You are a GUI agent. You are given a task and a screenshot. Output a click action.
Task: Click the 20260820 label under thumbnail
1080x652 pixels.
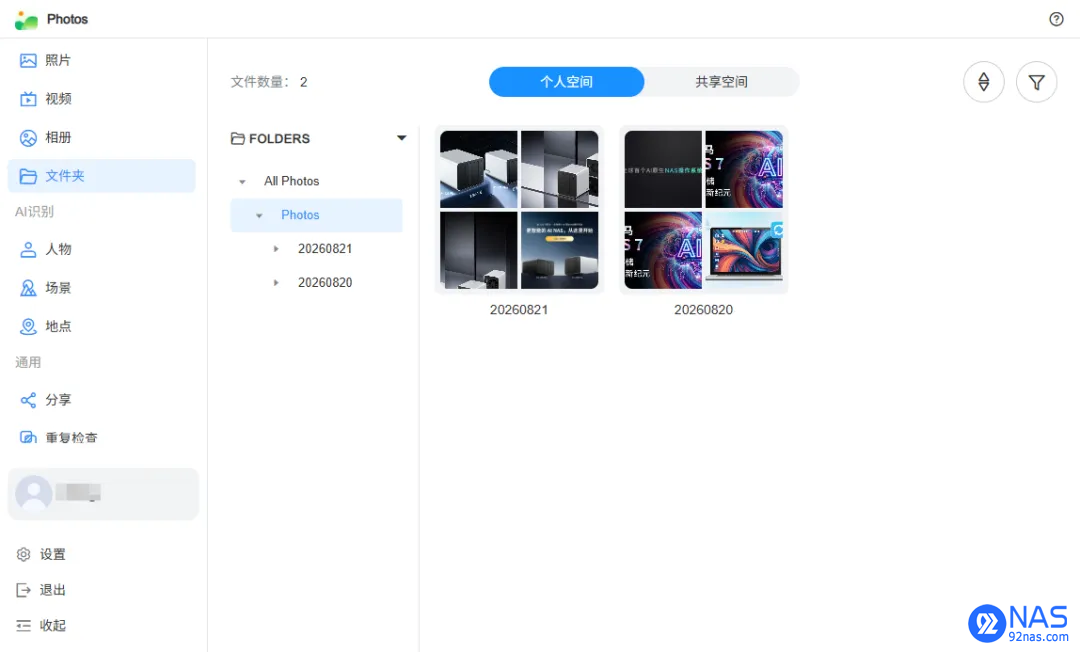coord(703,310)
